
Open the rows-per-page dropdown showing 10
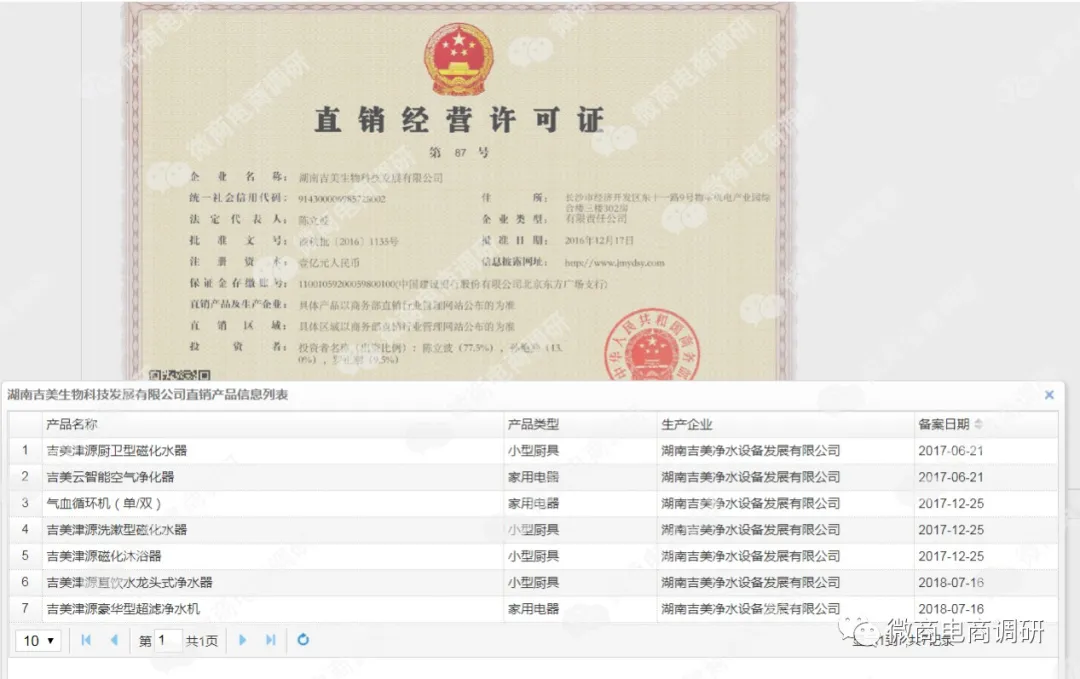click(39, 640)
